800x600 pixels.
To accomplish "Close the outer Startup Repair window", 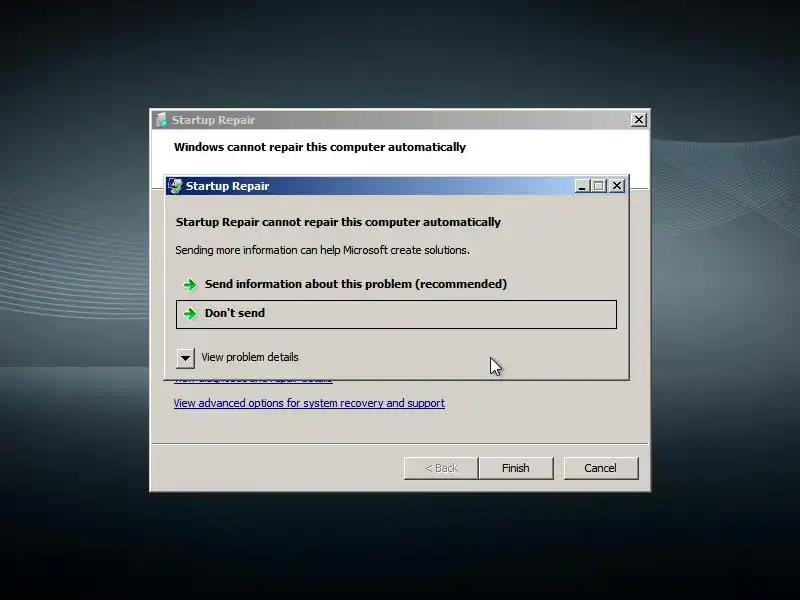I will coord(638,120).
